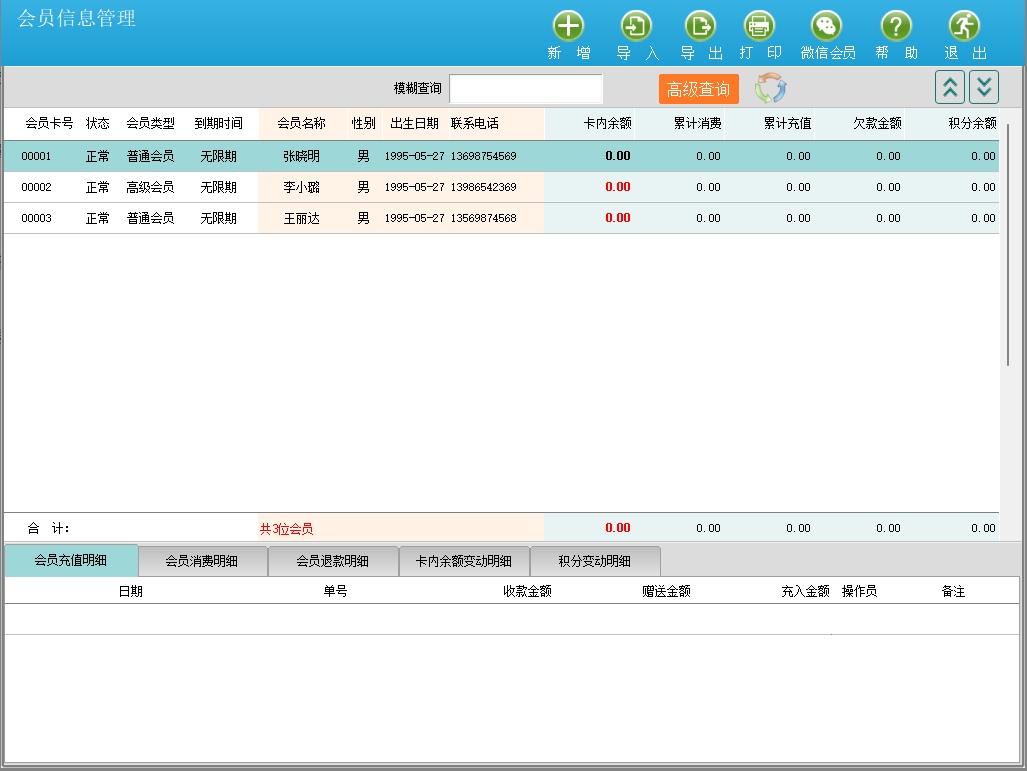
Task: Click the 新增 add member icon
Action: tap(568, 27)
